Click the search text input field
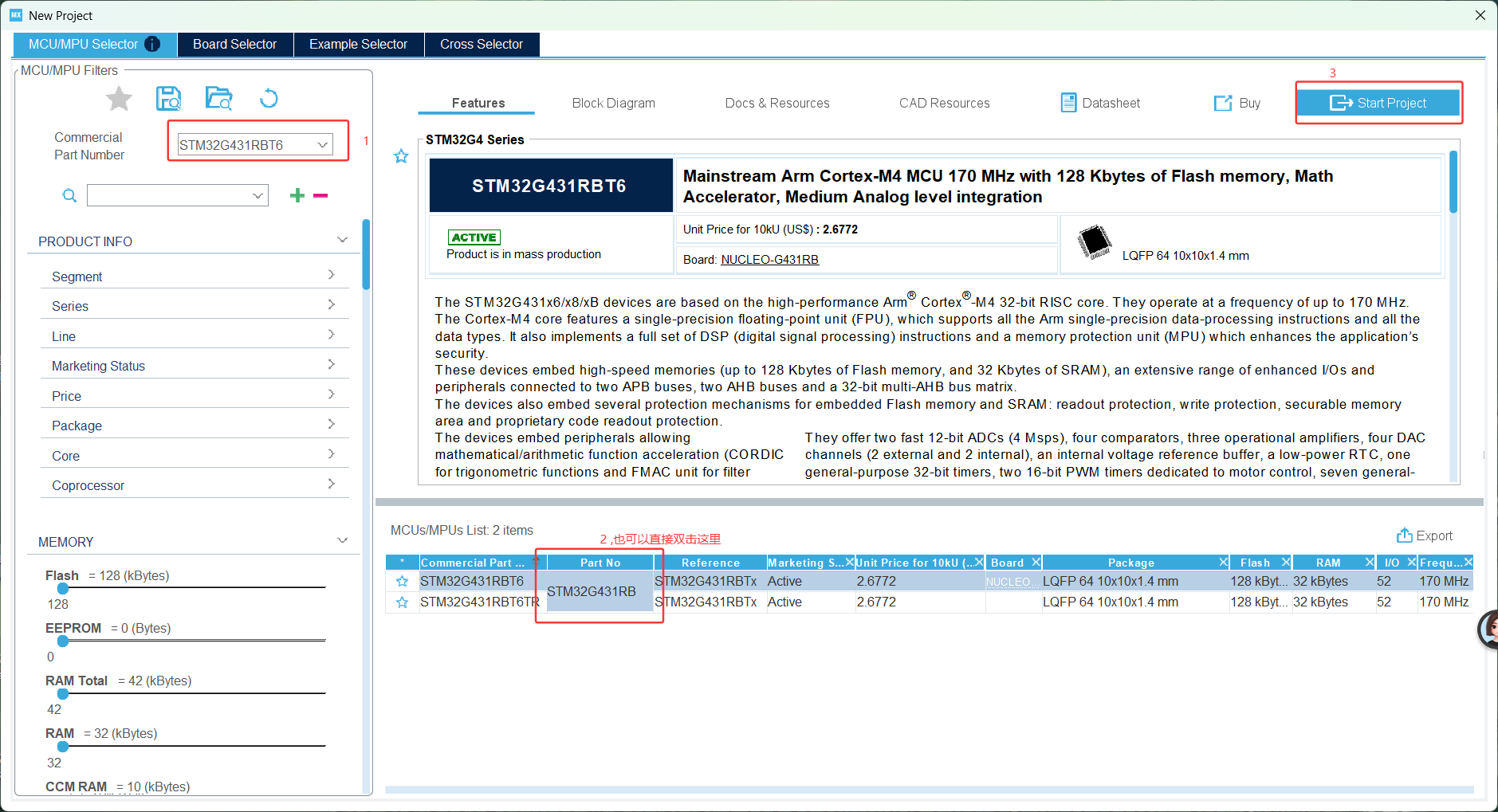 168,195
